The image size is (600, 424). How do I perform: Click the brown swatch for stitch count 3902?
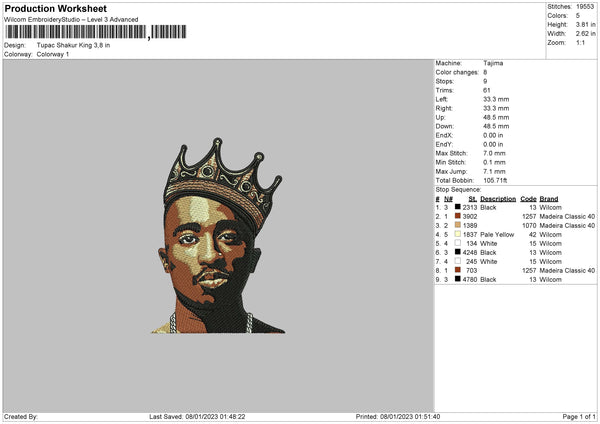tap(457, 216)
